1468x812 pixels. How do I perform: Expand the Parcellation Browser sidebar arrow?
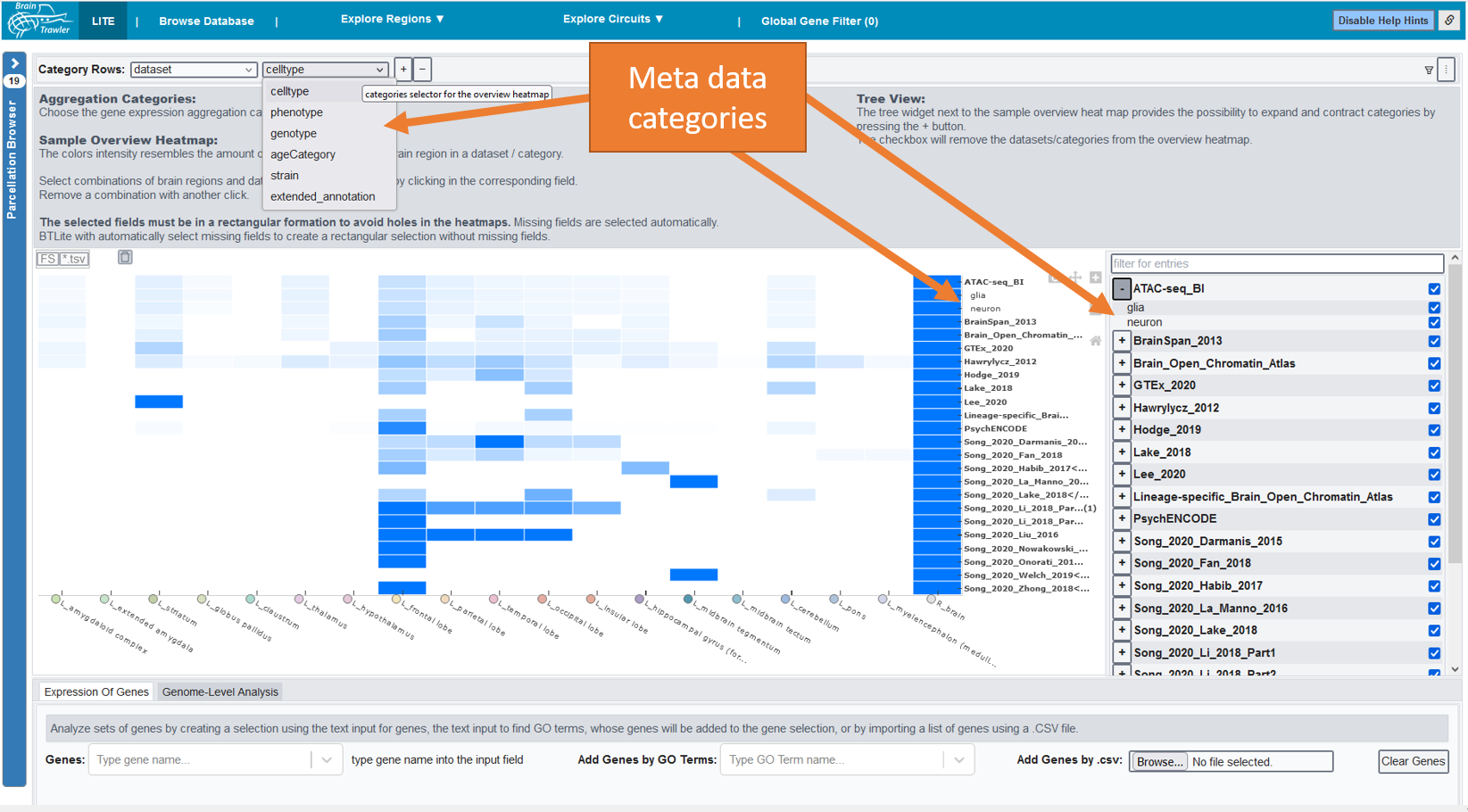pyautogui.click(x=14, y=63)
